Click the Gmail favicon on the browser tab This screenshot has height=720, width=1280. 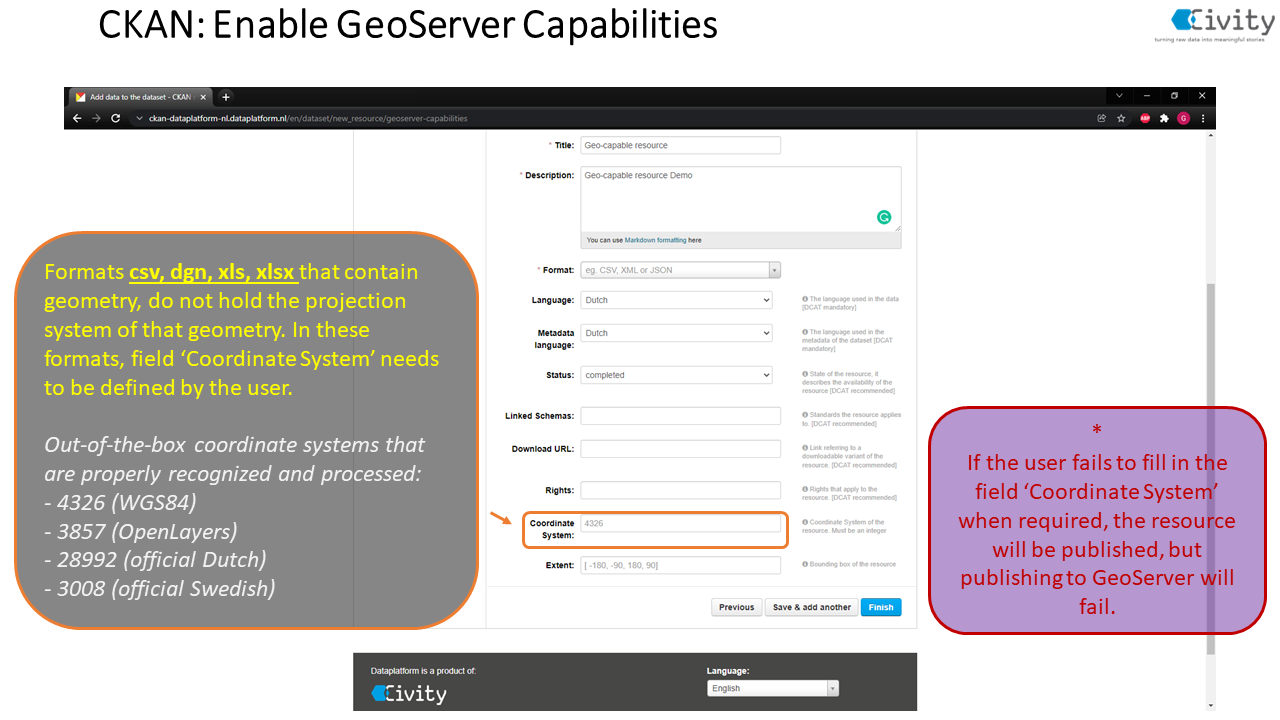point(80,97)
